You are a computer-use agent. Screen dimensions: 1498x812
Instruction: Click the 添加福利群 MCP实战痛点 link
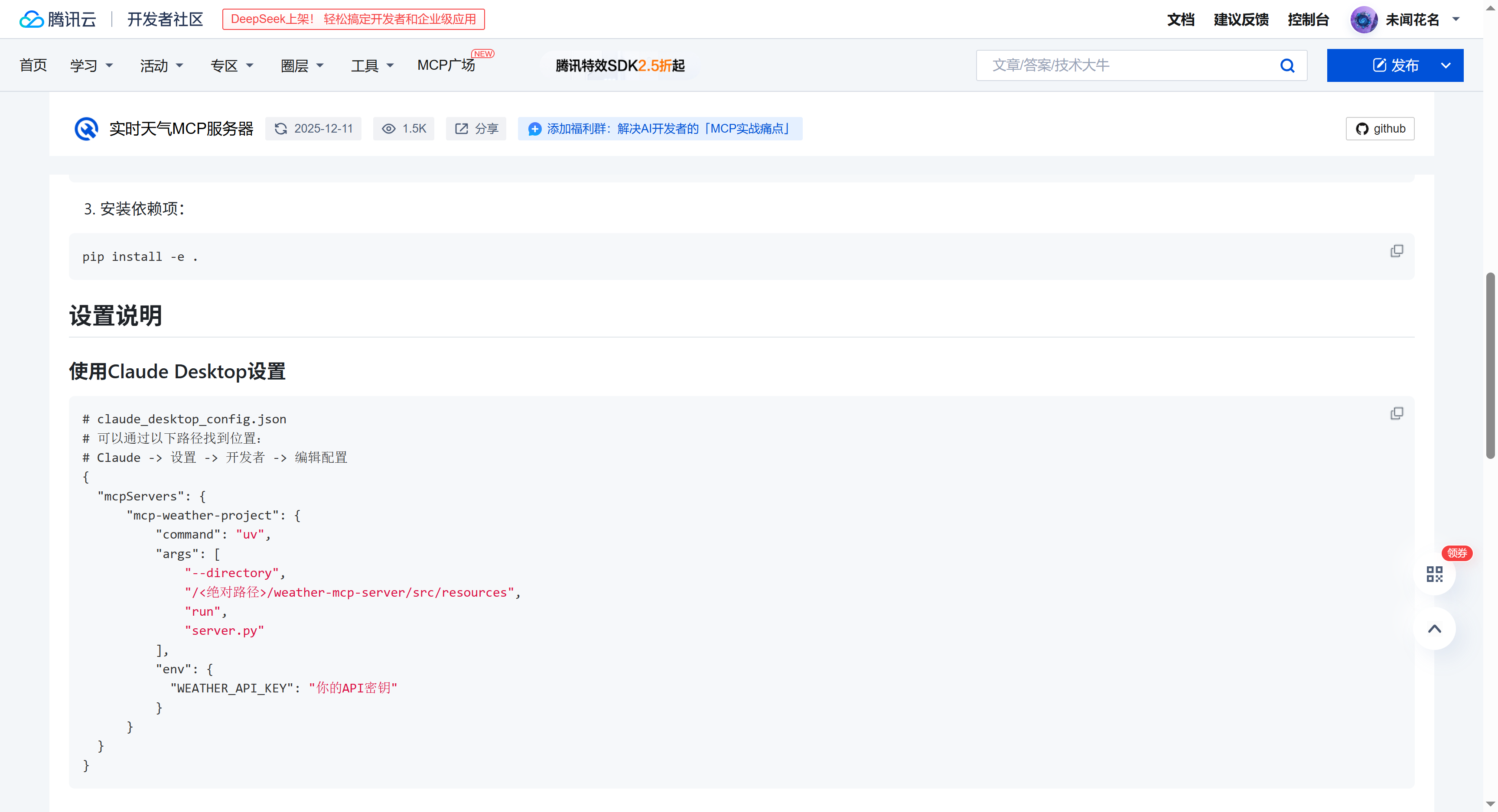point(659,128)
